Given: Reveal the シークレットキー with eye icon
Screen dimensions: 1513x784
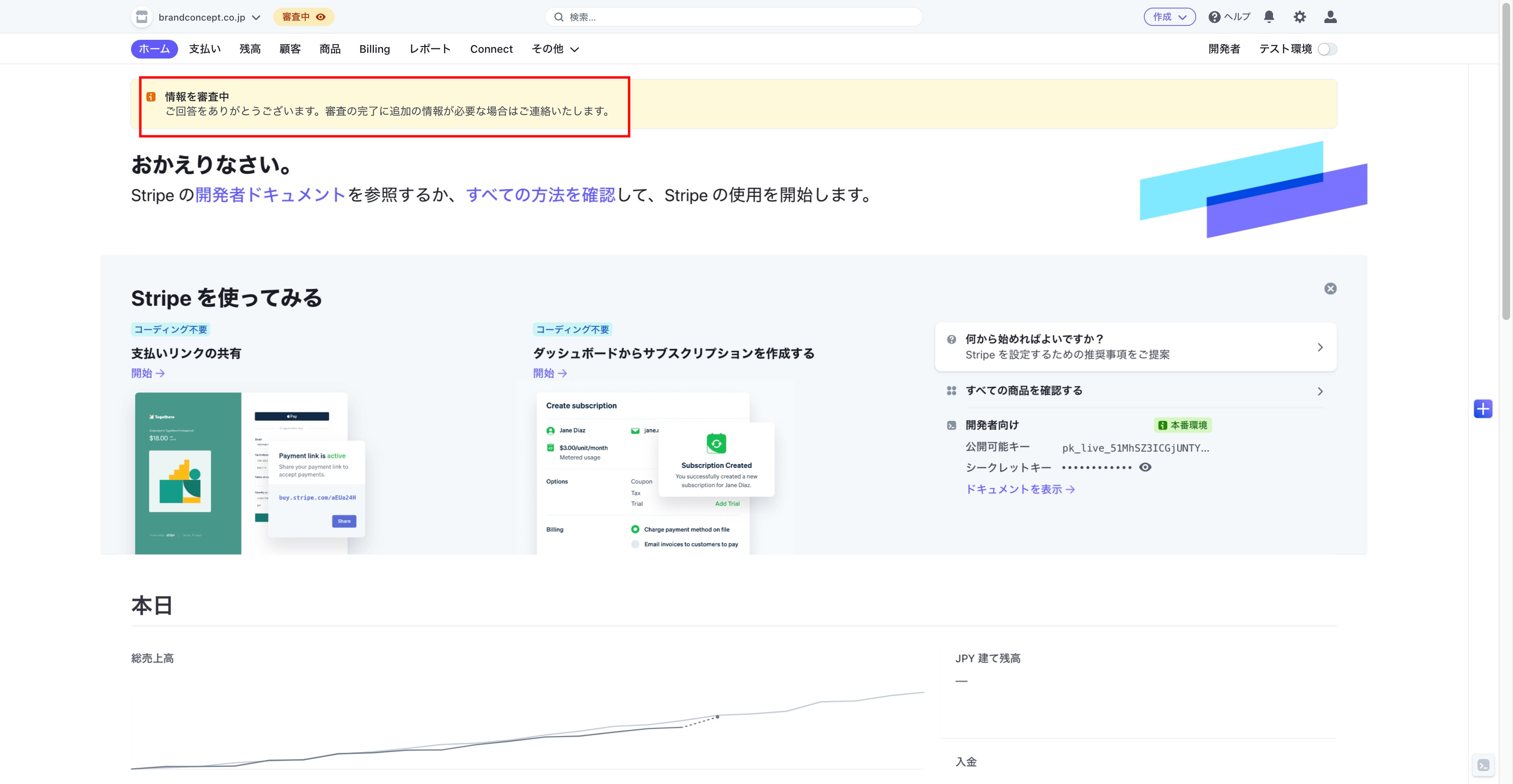Looking at the screenshot, I should [1145, 467].
